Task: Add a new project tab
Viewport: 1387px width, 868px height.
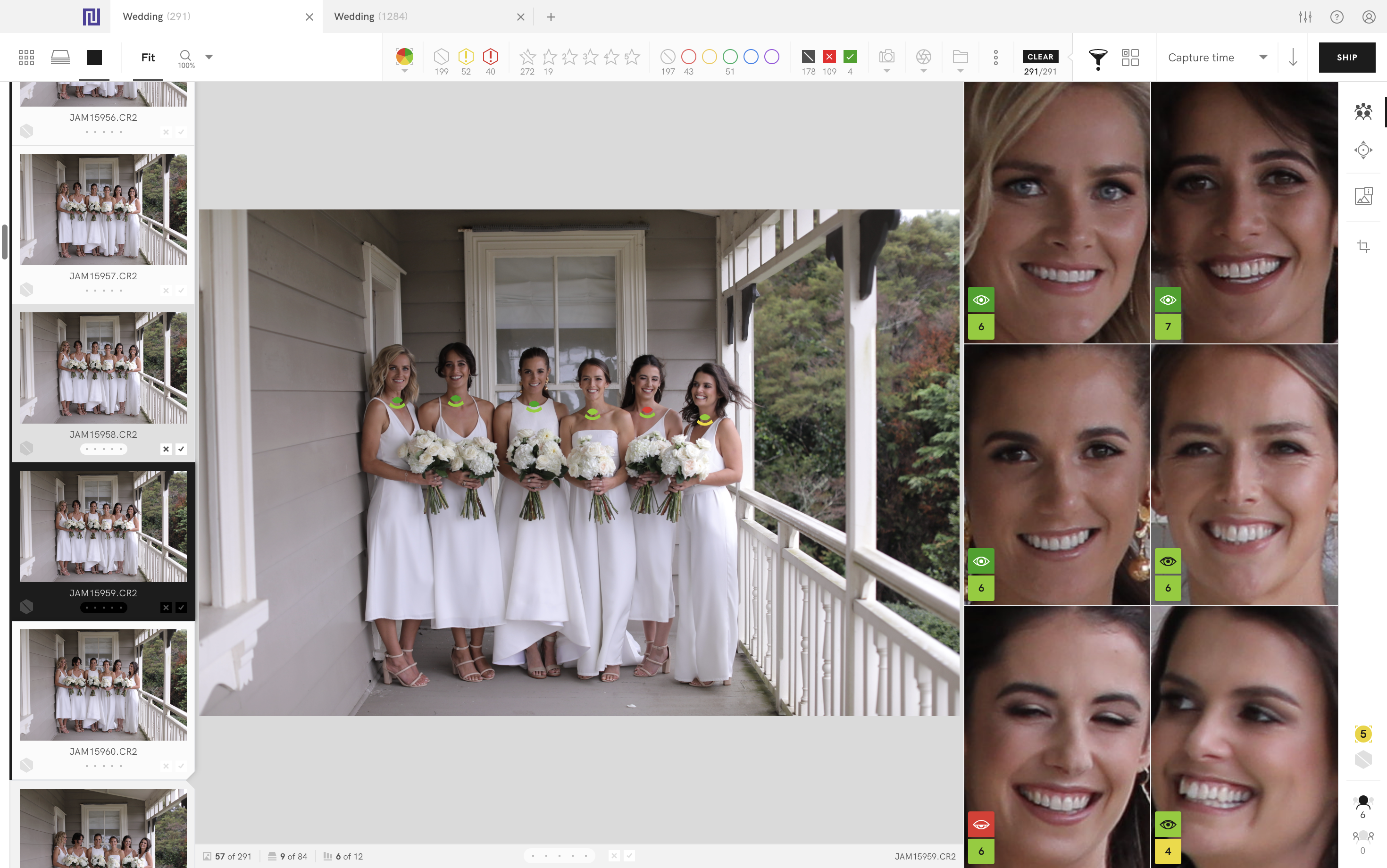Action: coord(551,17)
